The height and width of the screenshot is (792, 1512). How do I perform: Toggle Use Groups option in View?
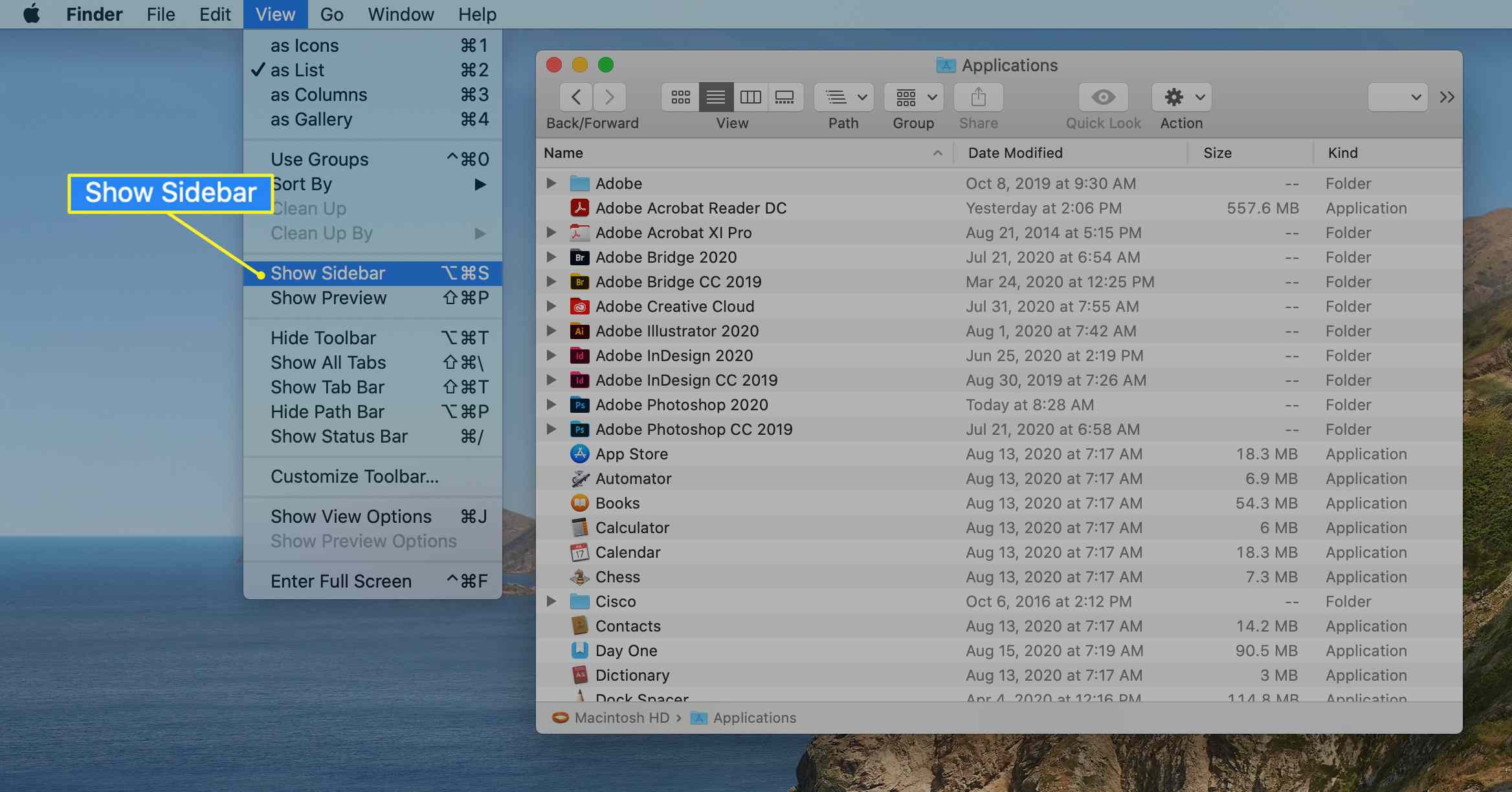(319, 158)
